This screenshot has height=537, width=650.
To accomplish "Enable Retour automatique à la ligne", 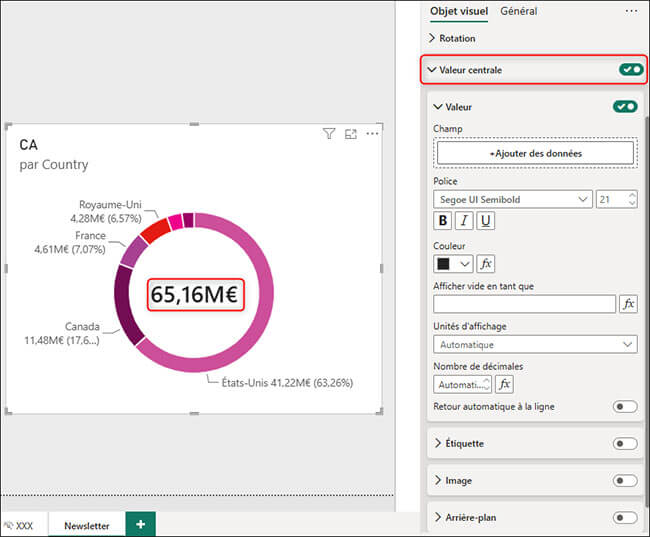I will 625,406.
